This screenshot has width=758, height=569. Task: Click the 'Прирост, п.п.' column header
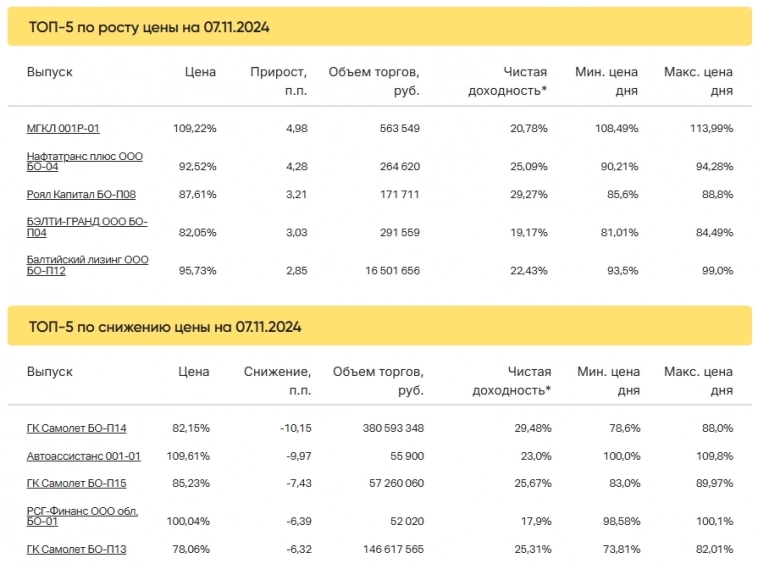click(x=278, y=81)
